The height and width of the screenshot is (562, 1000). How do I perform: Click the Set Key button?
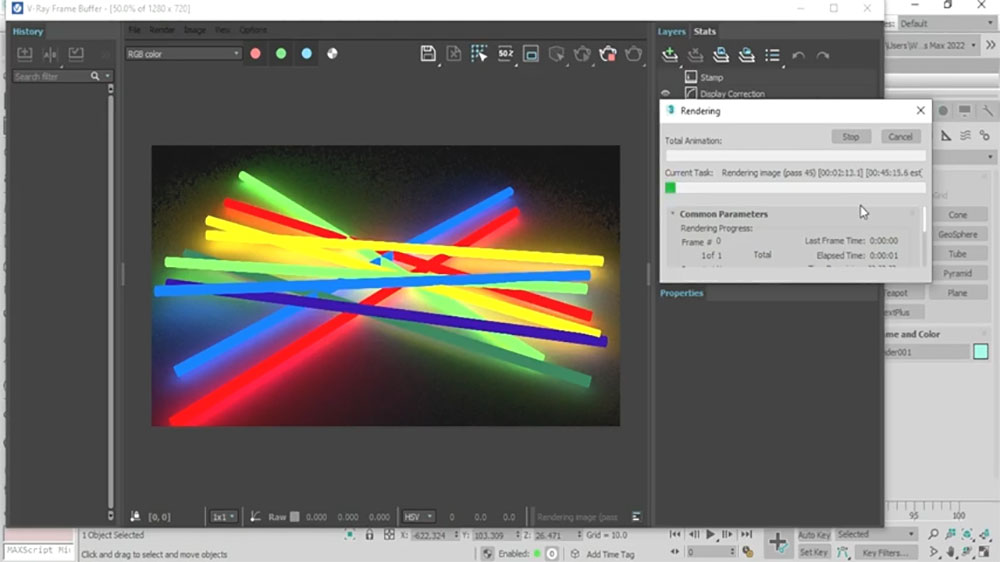[x=814, y=552]
